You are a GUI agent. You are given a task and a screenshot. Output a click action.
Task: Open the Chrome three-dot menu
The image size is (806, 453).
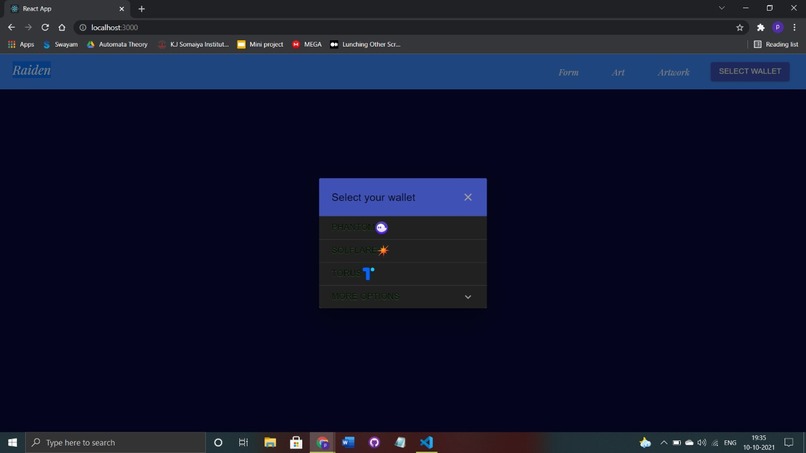point(794,28)
